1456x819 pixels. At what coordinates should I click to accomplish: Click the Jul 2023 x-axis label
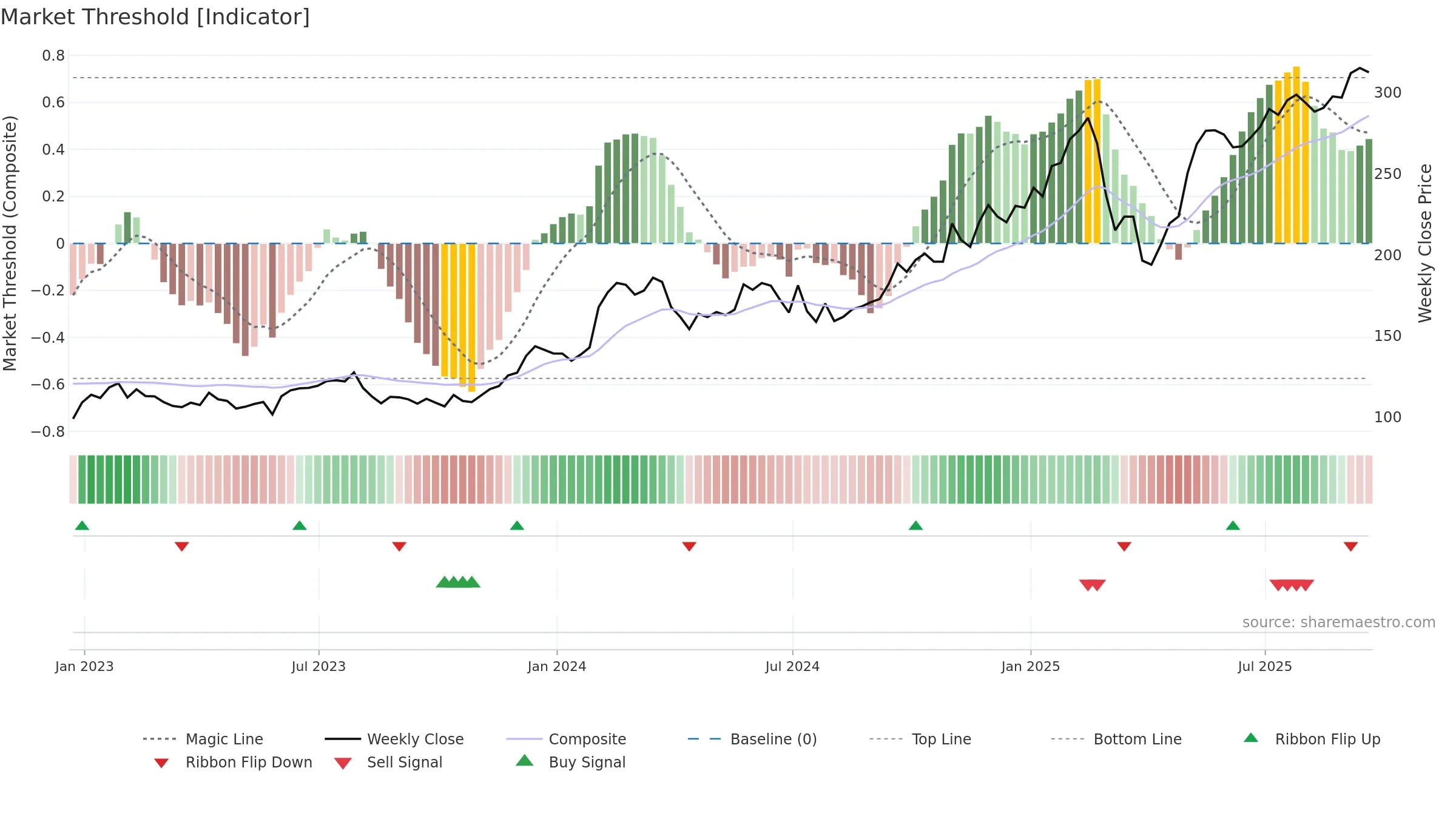tap(318, 667)
